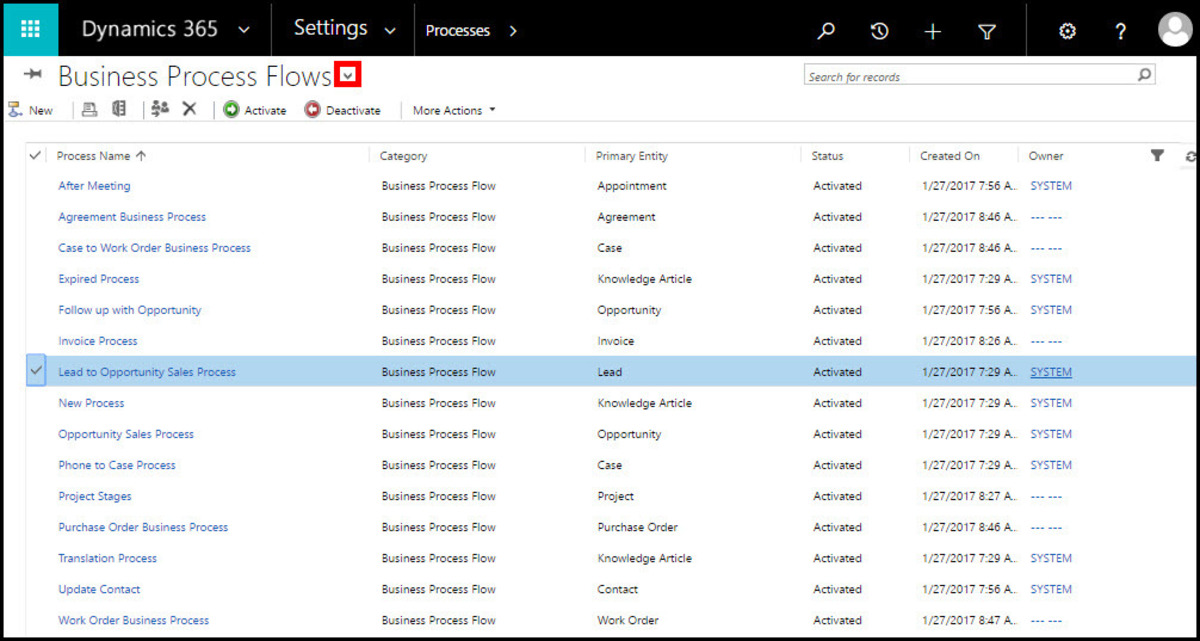Image resolution: width=1200 pixels, height=641 pixels.
Task: Open the Update Contact process link
Action: click(x=99, y=589)
